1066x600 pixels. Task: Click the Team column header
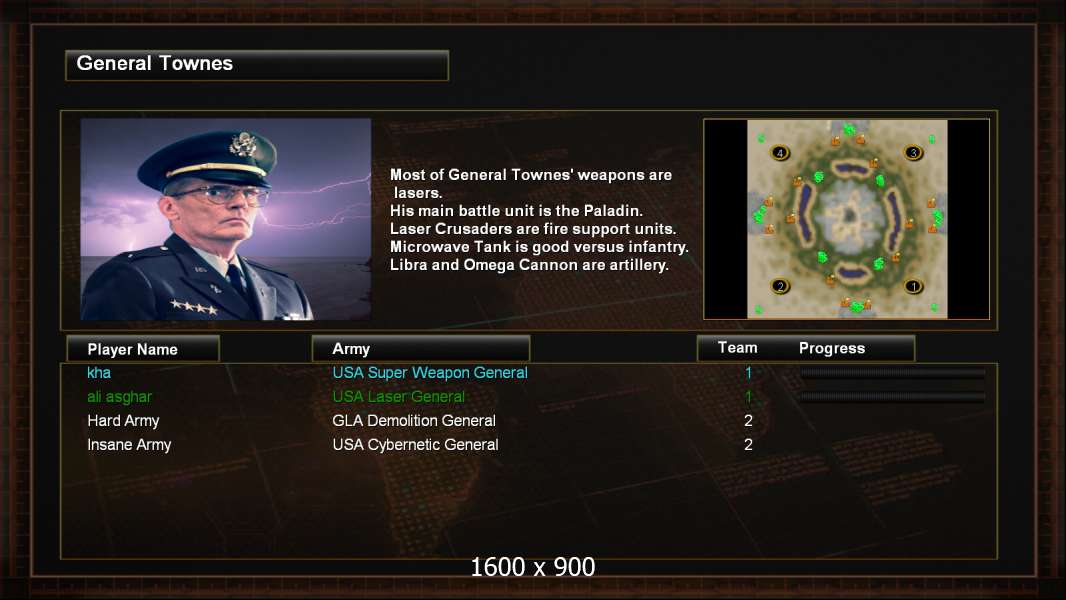pos(738,348)
